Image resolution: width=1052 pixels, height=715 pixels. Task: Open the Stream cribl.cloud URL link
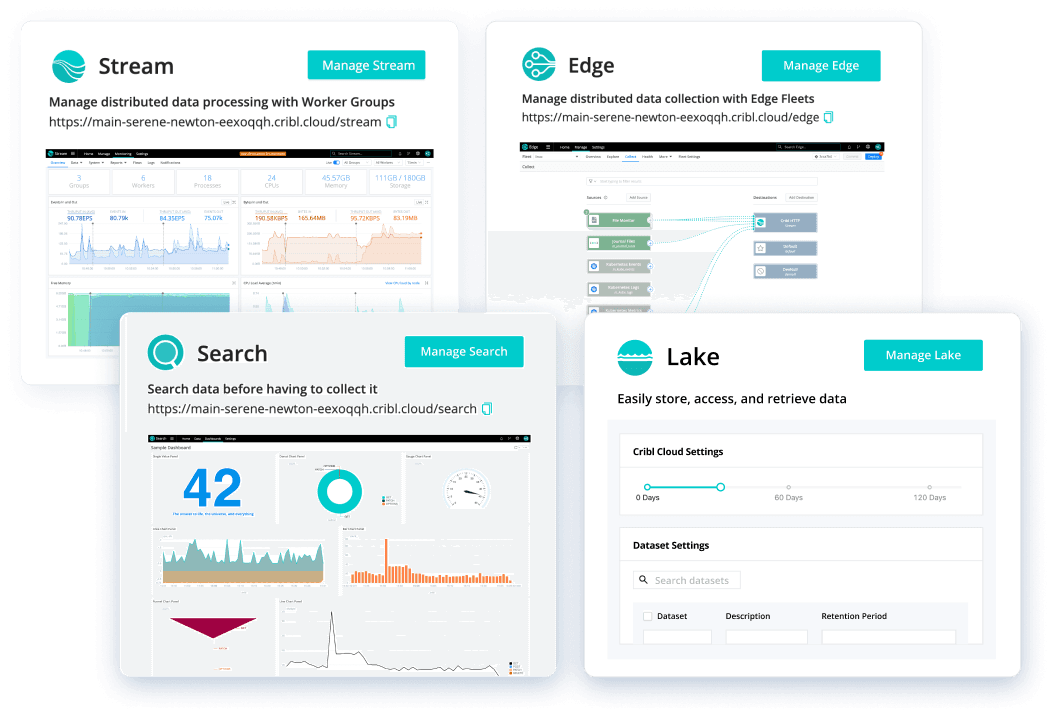tap(215, 122)
